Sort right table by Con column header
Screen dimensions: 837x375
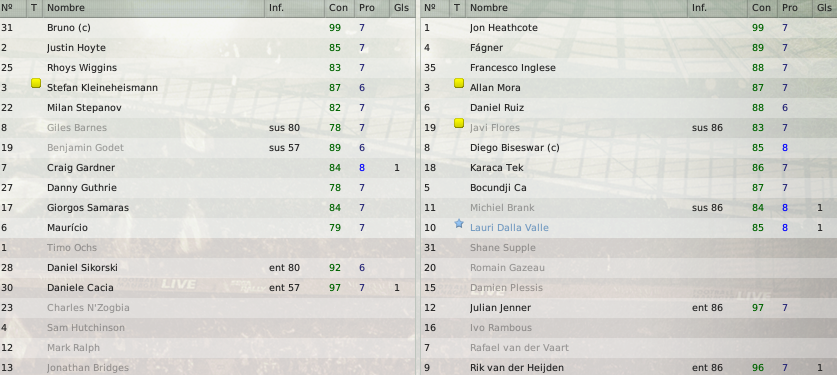click(762, 8)
